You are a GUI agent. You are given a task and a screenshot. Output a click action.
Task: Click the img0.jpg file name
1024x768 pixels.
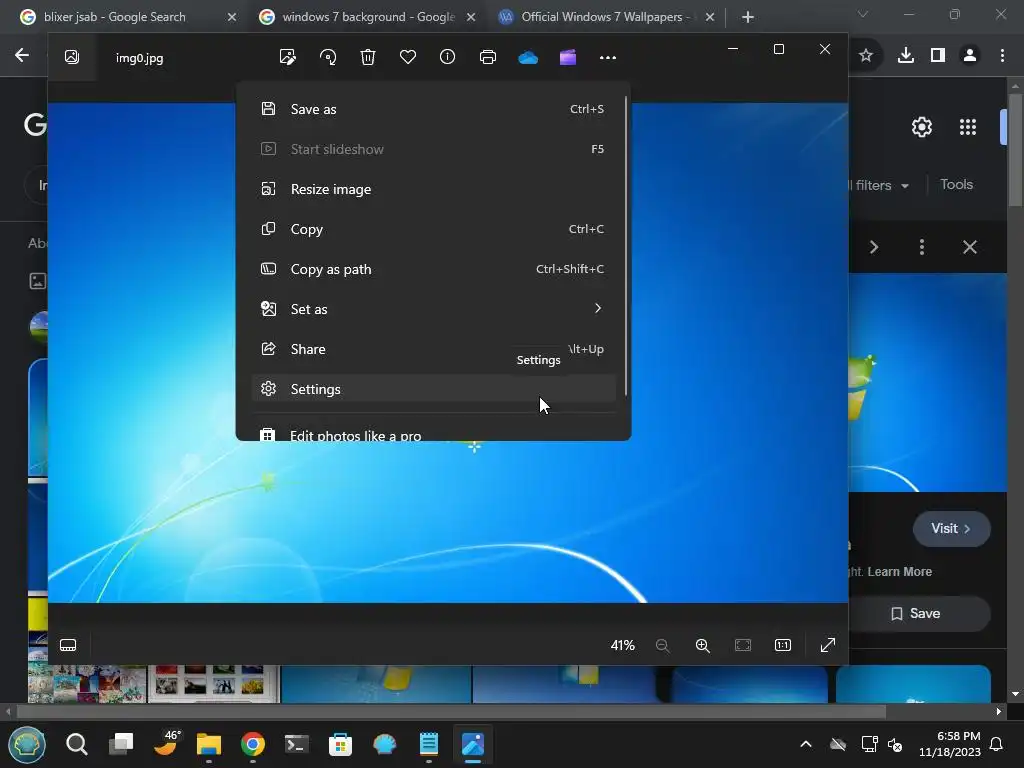click(x=139, y=58)
